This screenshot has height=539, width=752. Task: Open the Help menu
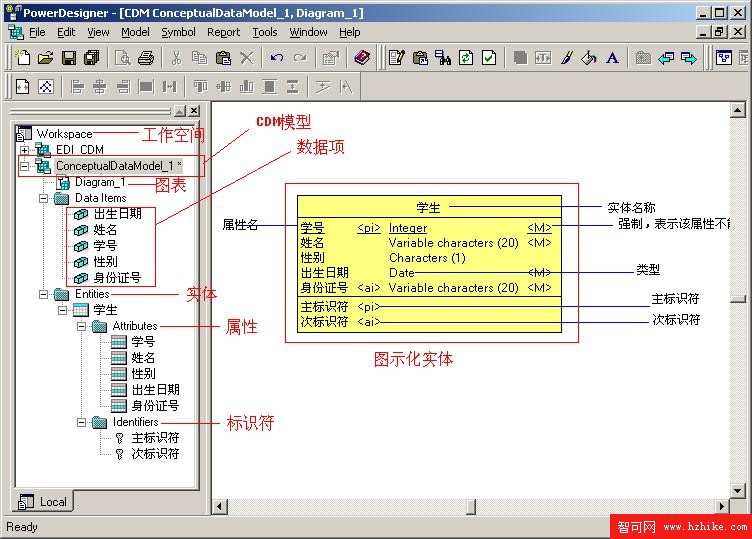click(350, 32)
